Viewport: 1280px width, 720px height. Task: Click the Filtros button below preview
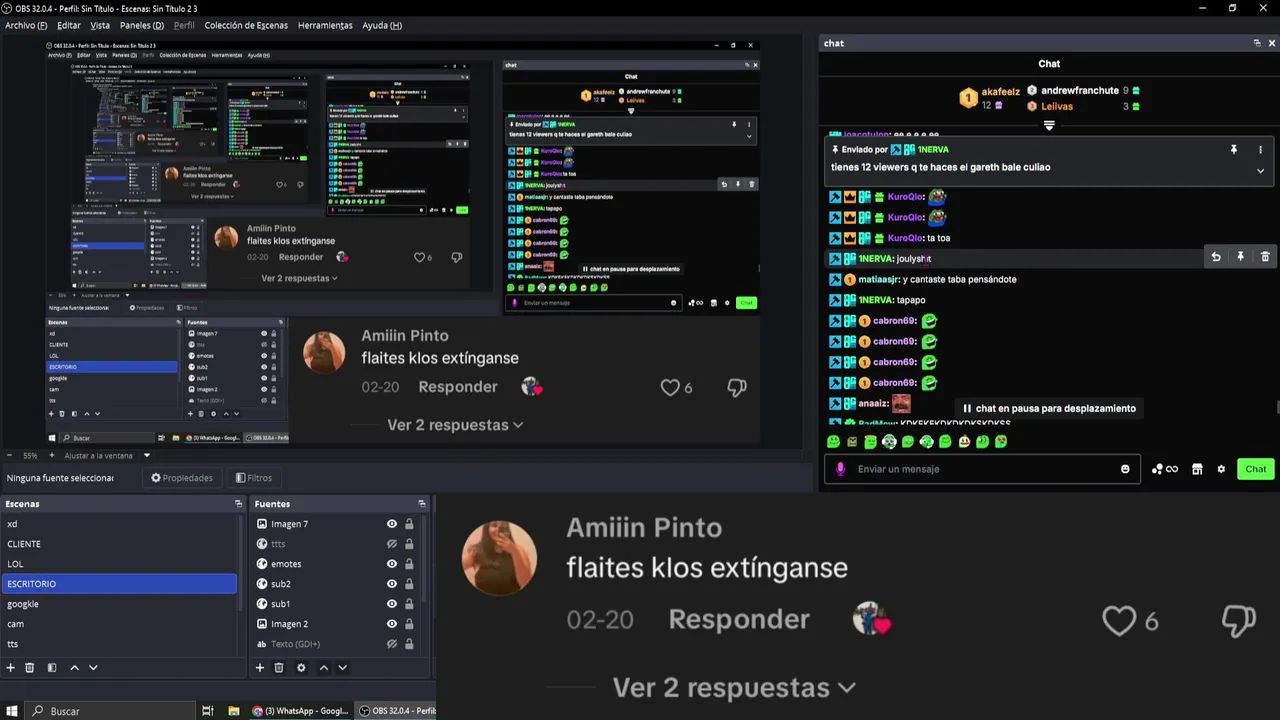(x=254, y=478)
